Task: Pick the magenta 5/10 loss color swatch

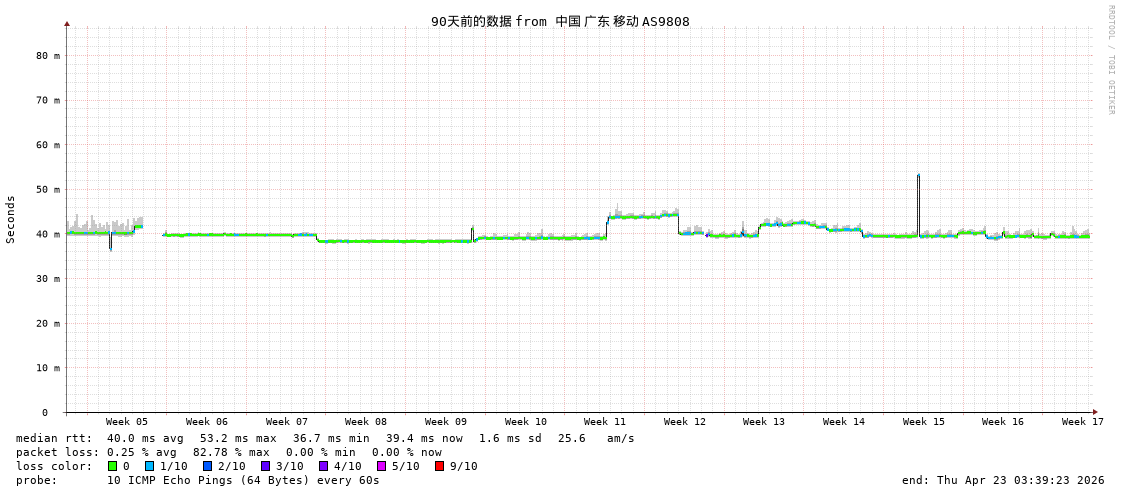Action: click(x=381, y=466)
